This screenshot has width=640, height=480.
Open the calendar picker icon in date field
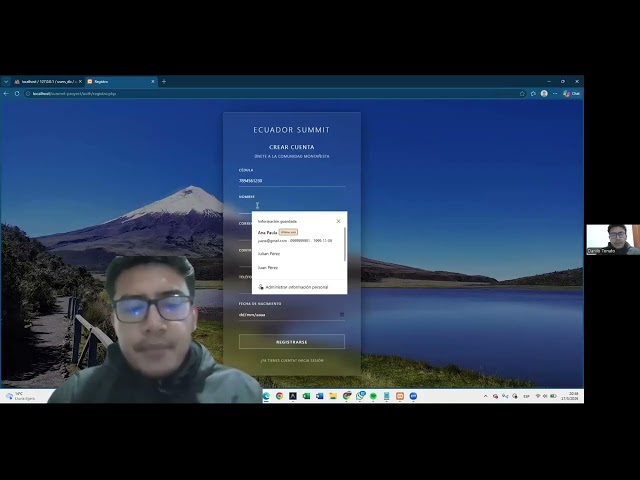[x=342, y=315]
